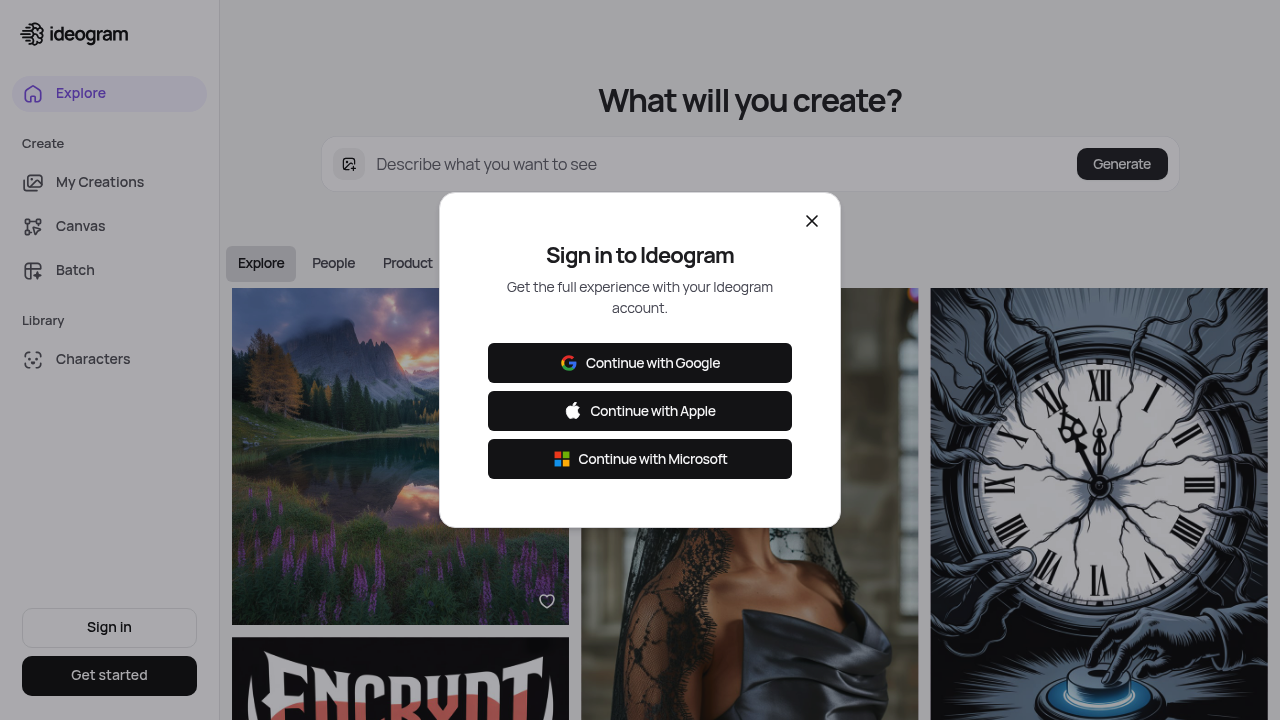Like the mountain lake image with heart

(547, 601)
